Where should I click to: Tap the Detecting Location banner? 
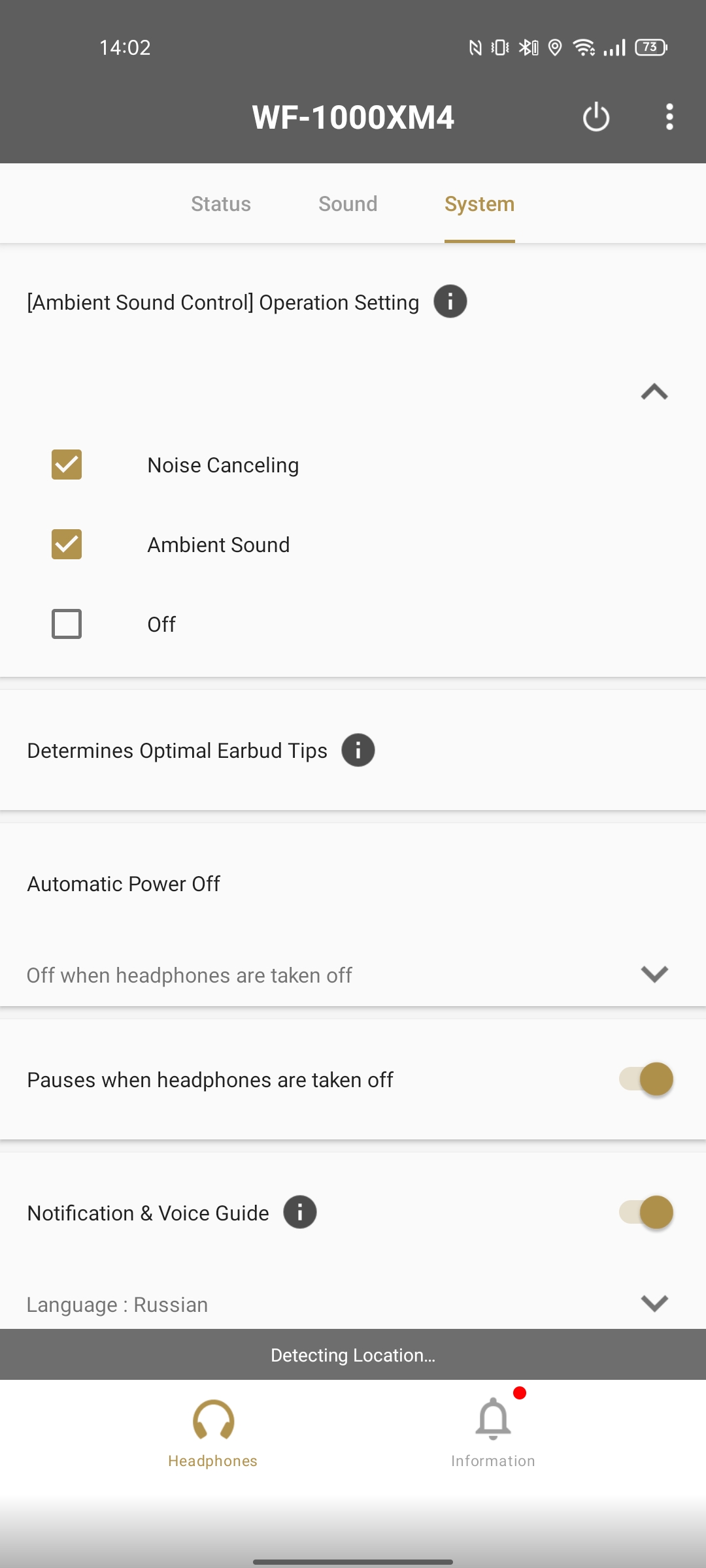tap(353, 1355)
